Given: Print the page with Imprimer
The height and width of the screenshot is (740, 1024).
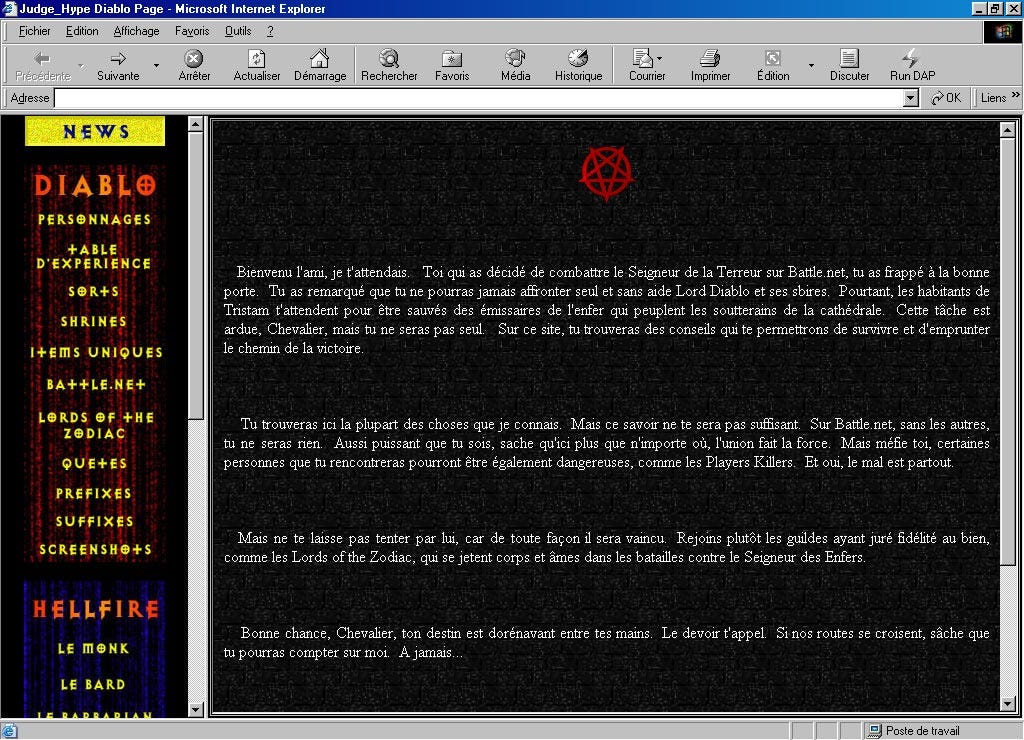Looking at the screenshot, I should [711, 65].
